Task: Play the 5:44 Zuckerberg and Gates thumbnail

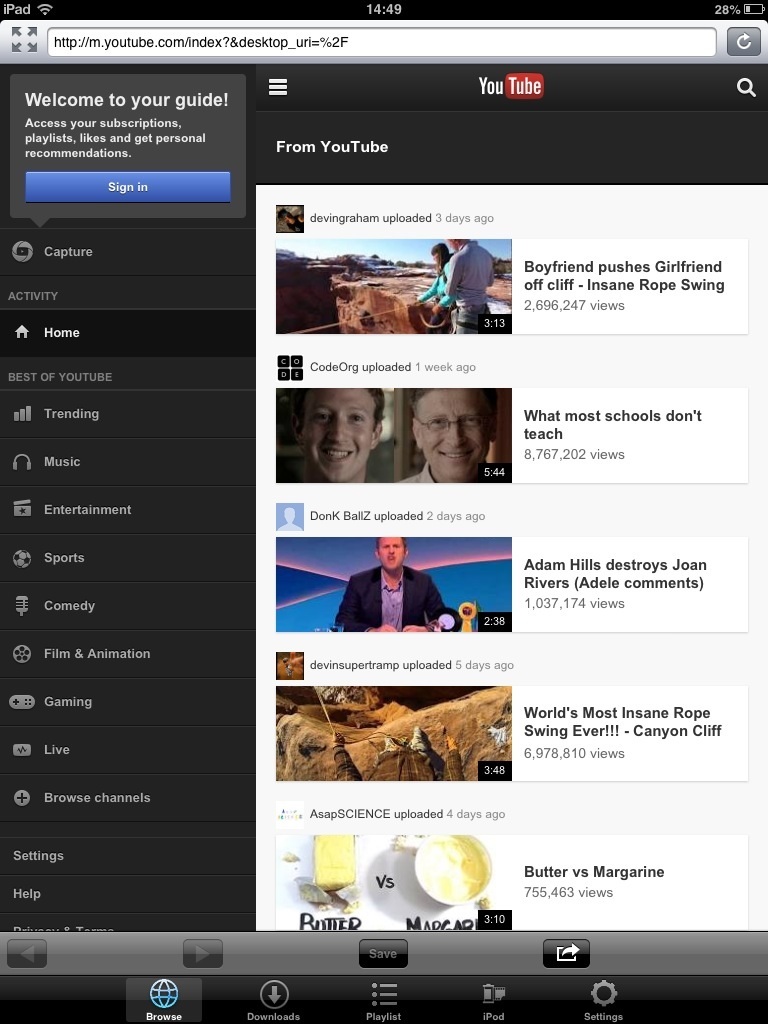Action: coord(394,436)
